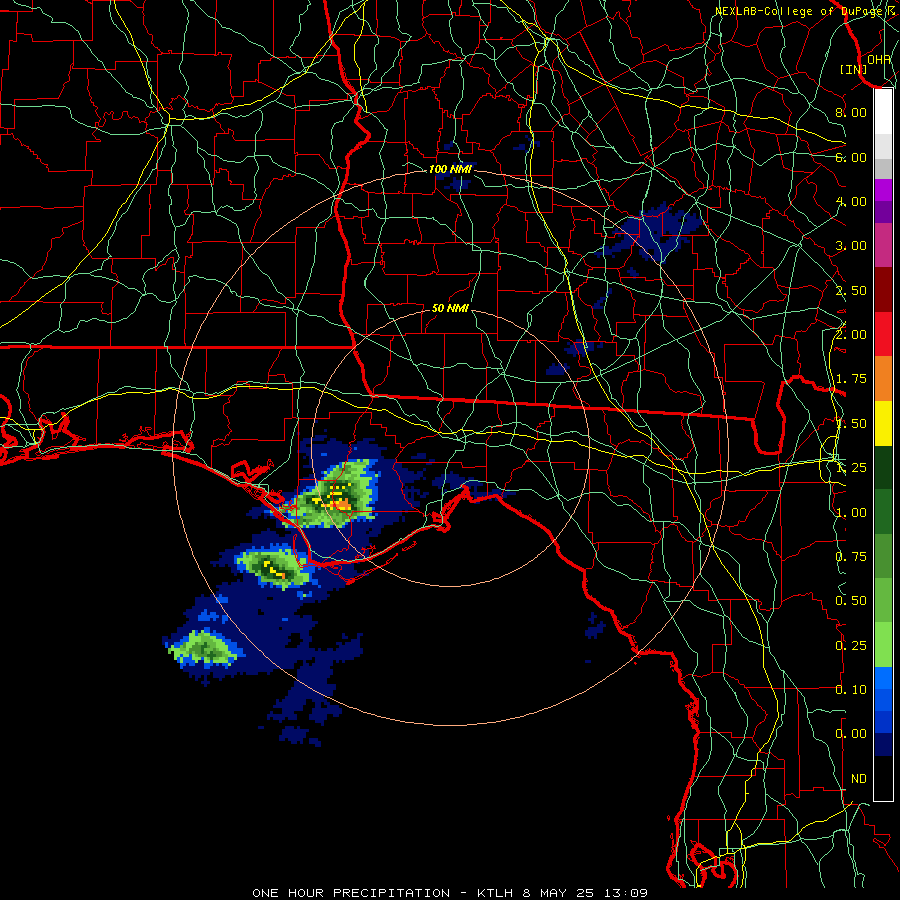Pick the bright red legend swatch
This screenshot has height=900, width=900.
click(x=883, y=334)
